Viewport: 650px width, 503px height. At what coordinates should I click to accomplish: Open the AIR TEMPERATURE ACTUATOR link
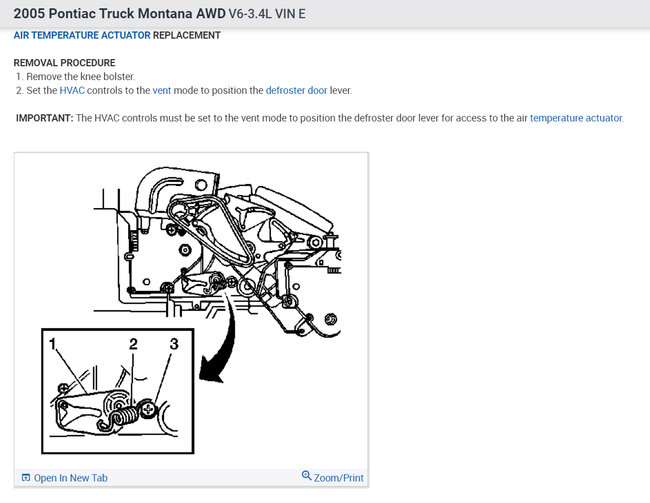[x=82, y=35]
